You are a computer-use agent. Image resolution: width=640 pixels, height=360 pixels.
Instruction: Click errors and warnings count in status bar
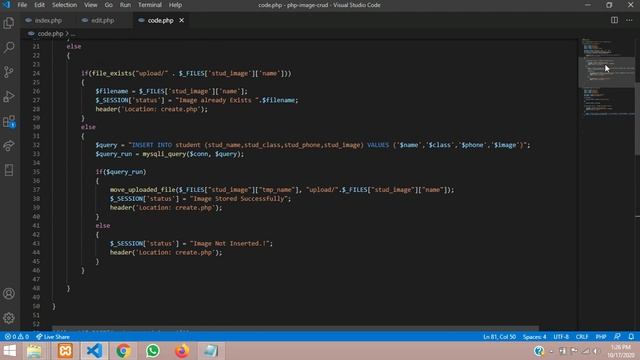(17, 337)
